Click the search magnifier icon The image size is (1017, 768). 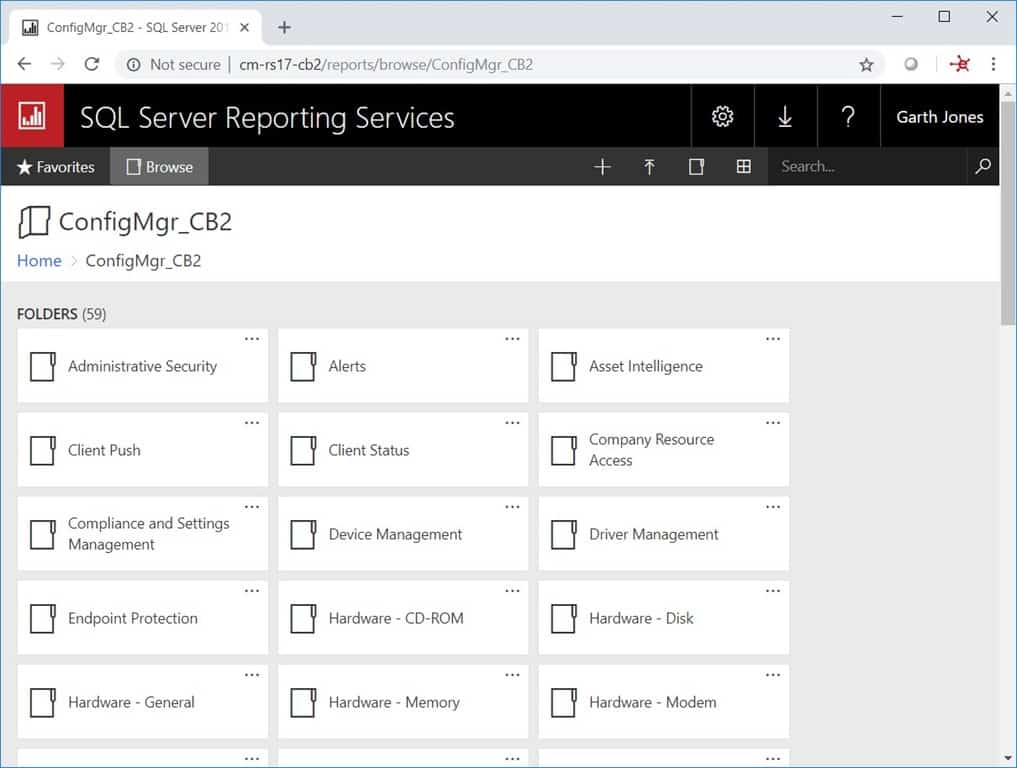click(982, 167)
